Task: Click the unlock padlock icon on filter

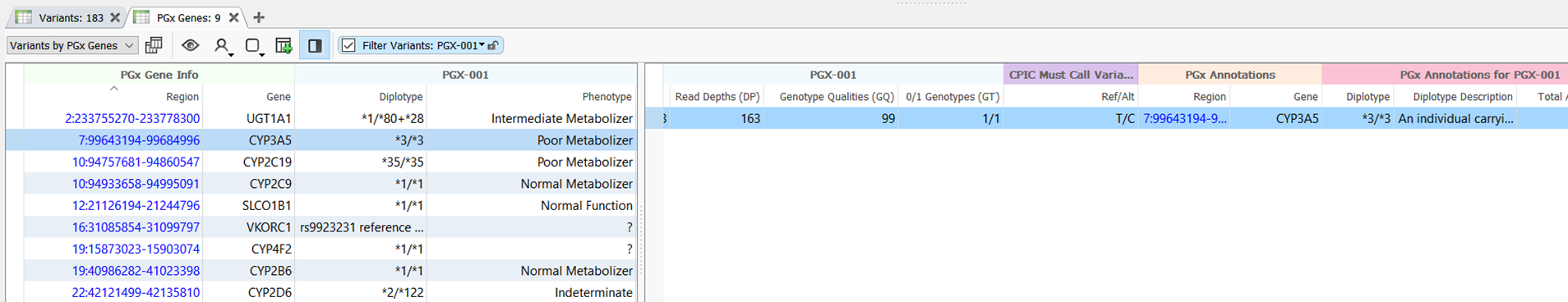Action: (x=492, y=46)
